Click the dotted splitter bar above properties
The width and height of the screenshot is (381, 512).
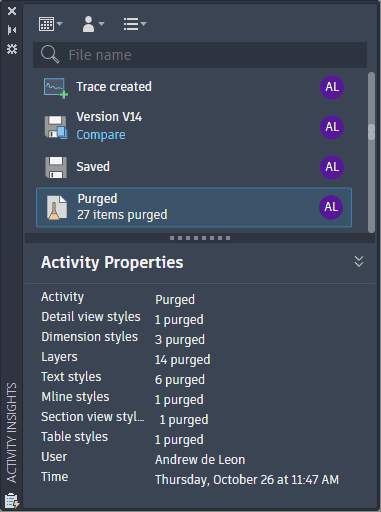200,238
